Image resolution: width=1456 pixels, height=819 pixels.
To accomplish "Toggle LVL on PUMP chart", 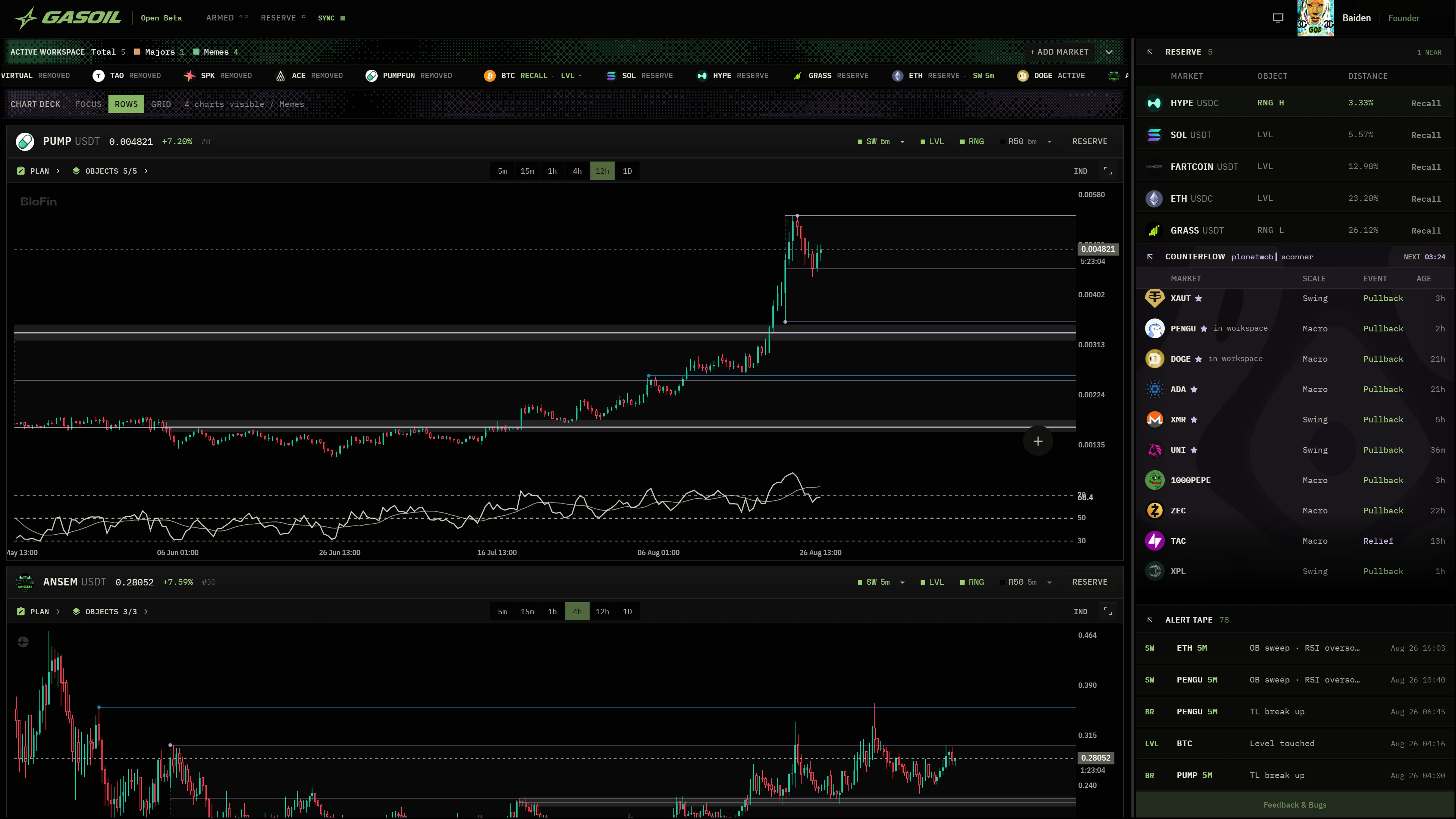I will (x=932, y=141).
